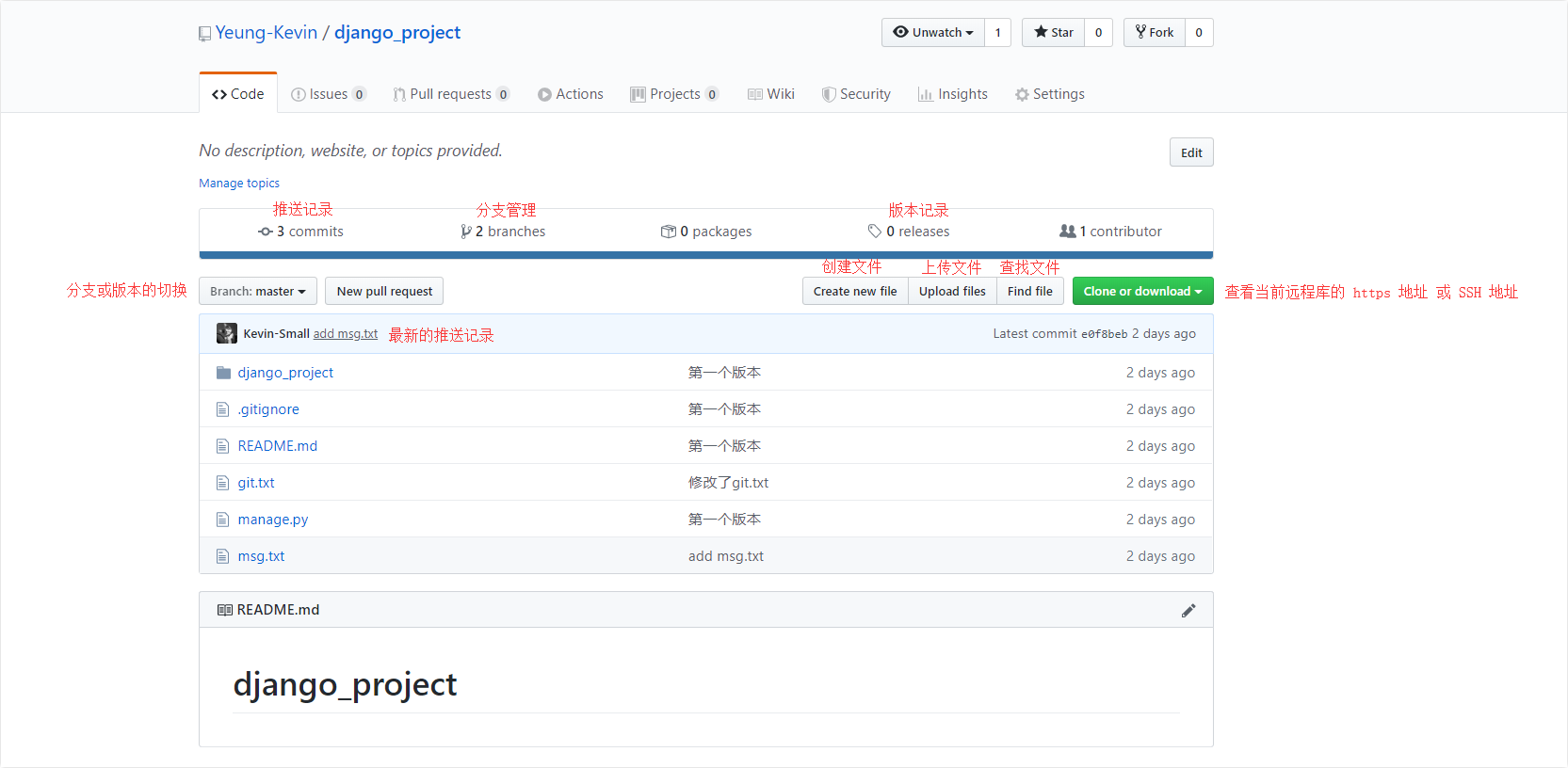Image resolution: width=1568 pixels, height=768 pixels.
Task: Open the Settings tab label
Action: point(1059,94)
